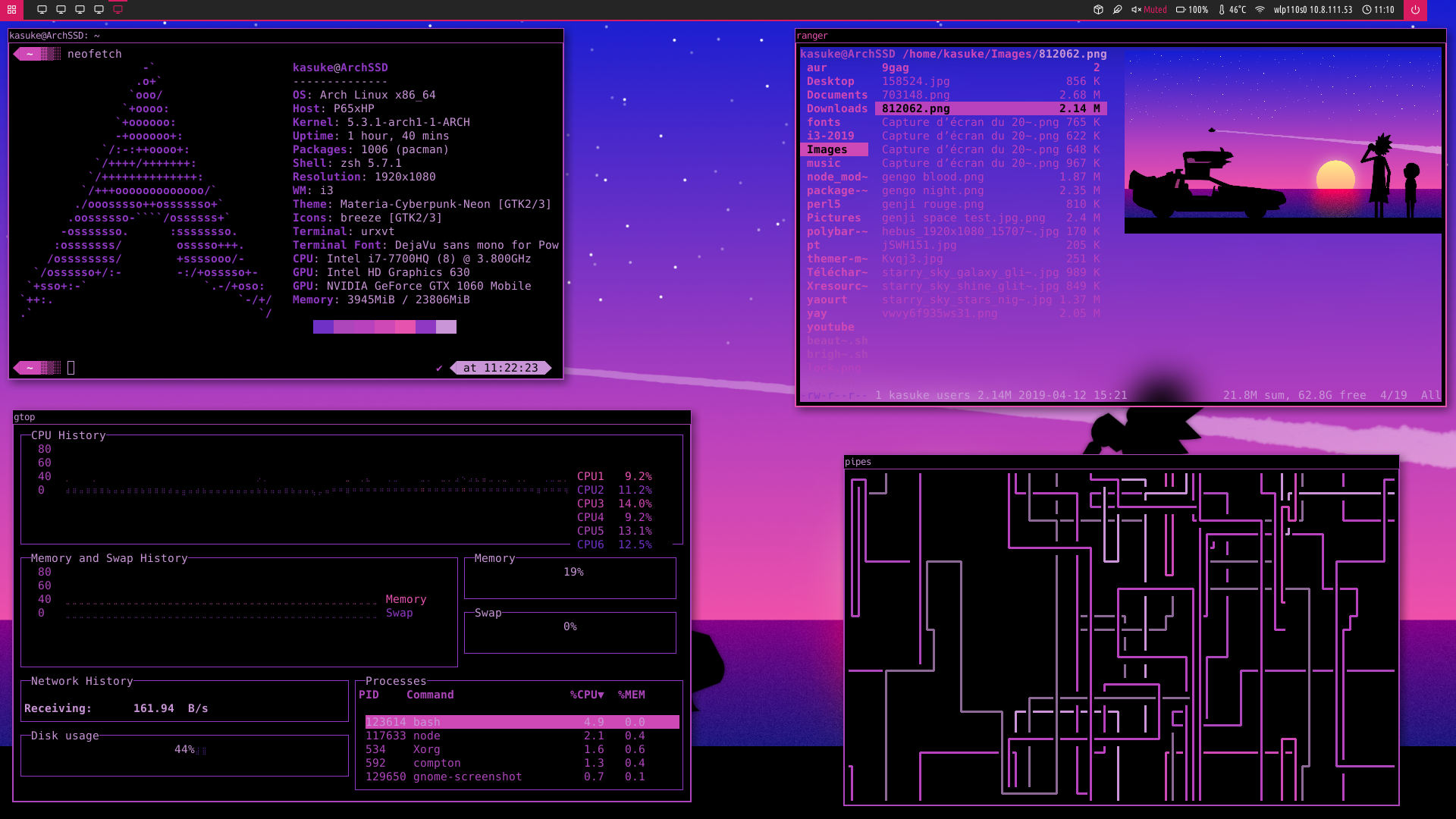Click the package cube icon in bar
Viewport: 1456px width, 819px height.
(x=1098, y=10)
